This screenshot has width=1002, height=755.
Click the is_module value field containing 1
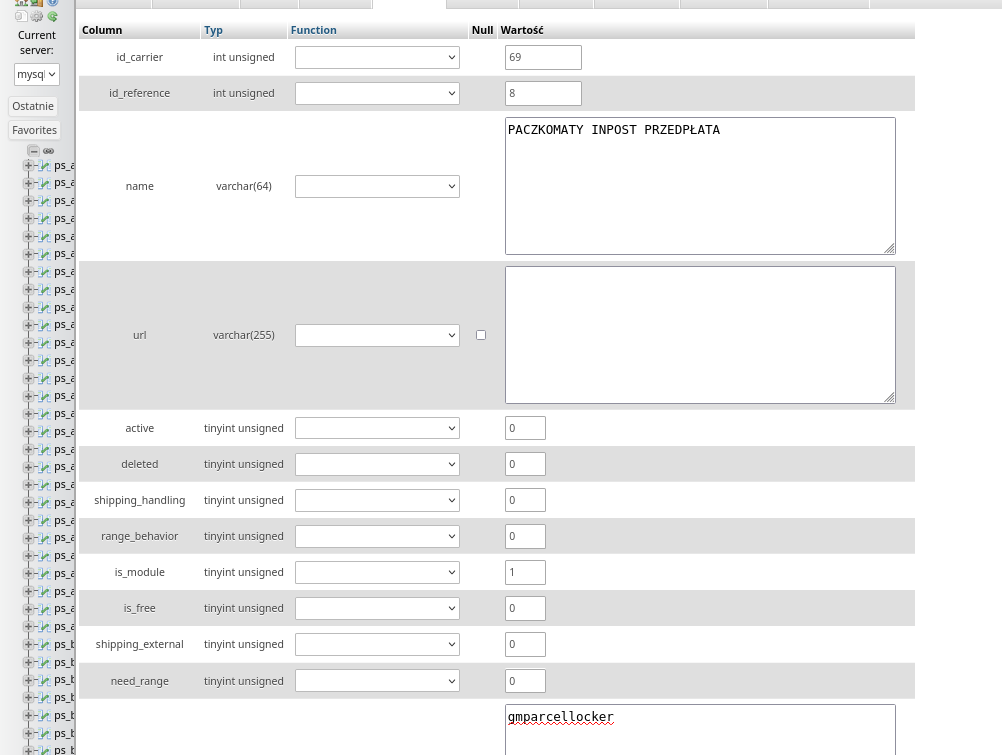(x=525, y=572)
